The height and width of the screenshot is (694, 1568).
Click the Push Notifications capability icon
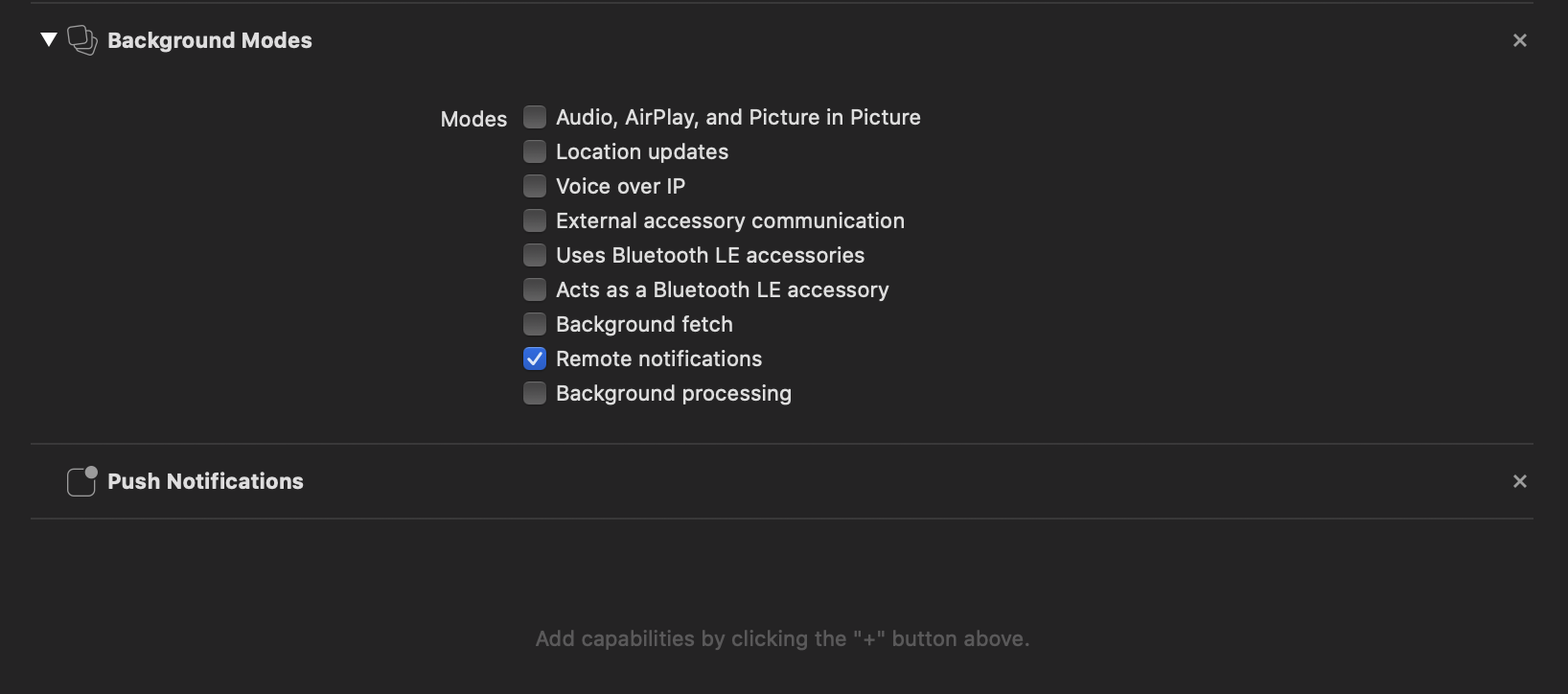coord(82,481)
